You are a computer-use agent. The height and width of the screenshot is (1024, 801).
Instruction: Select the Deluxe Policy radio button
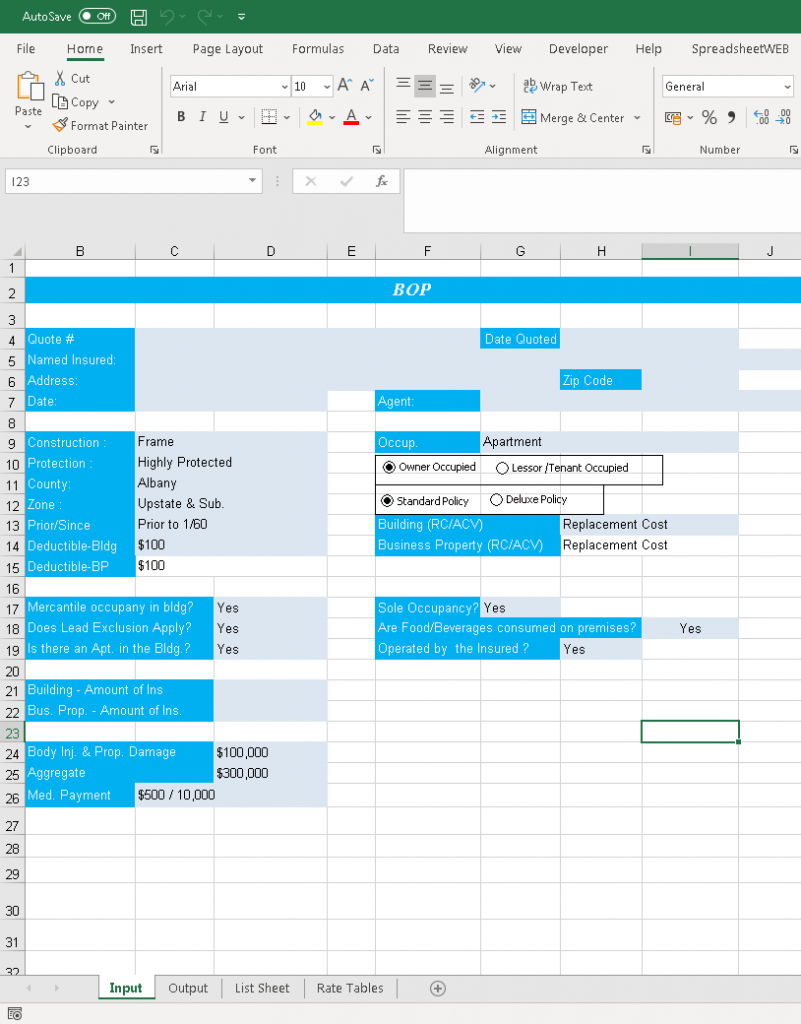(496, 500)
